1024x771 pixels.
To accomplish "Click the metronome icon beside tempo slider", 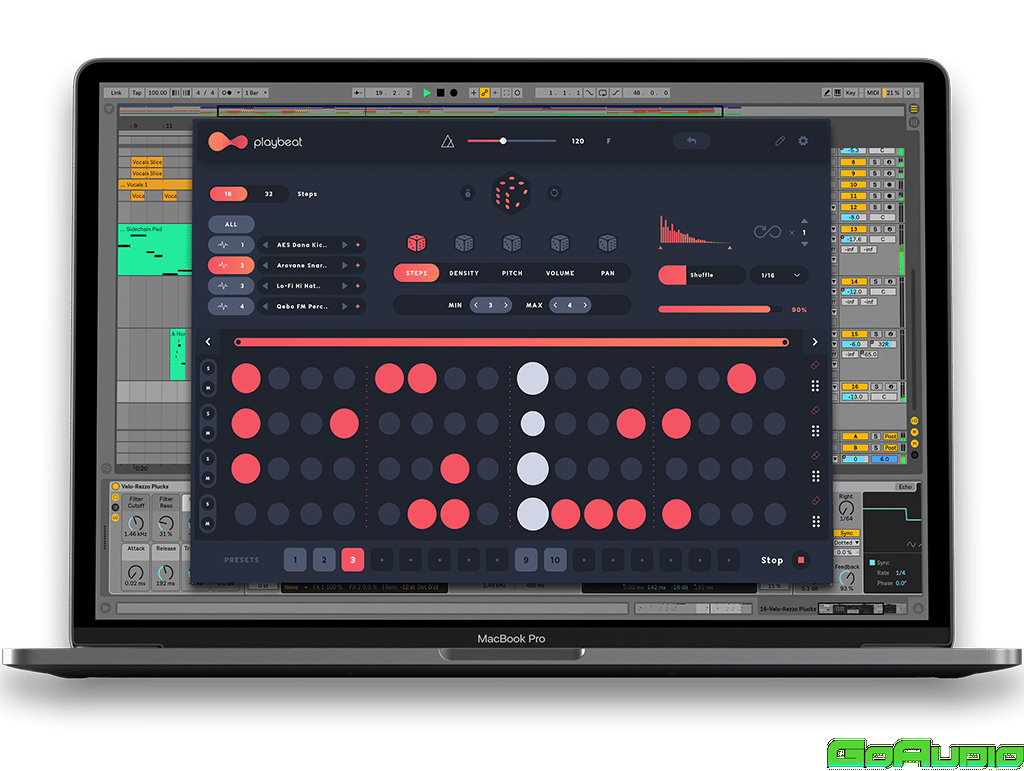I will point(448,142).
